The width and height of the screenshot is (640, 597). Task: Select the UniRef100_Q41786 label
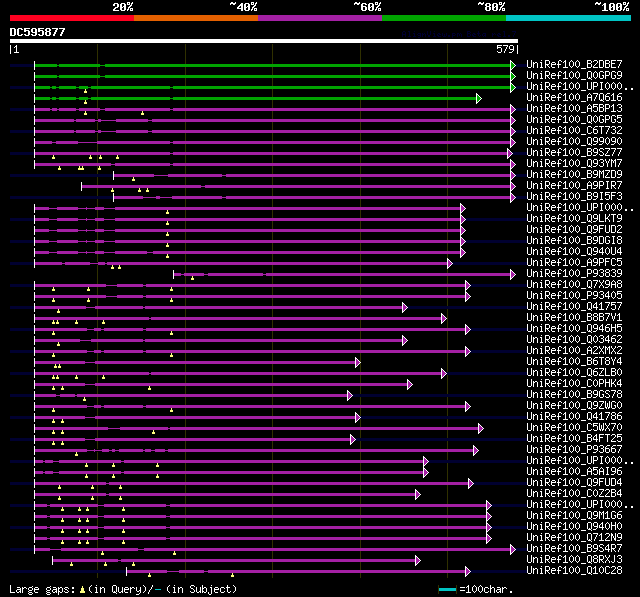click(574, 417)
